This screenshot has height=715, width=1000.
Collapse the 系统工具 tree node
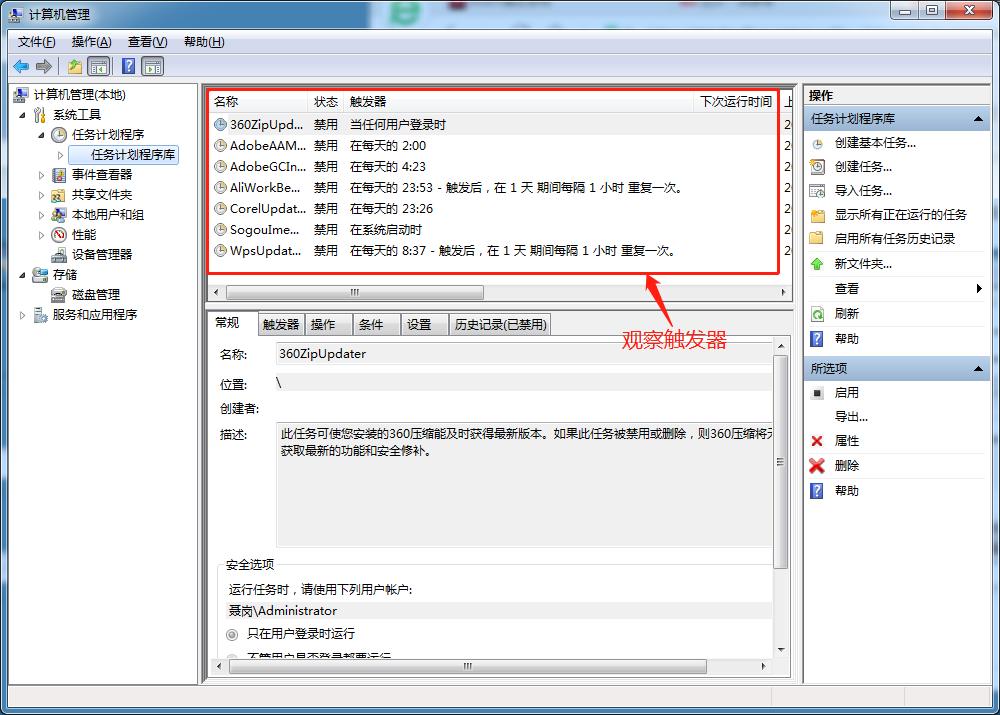click(23, 115)
